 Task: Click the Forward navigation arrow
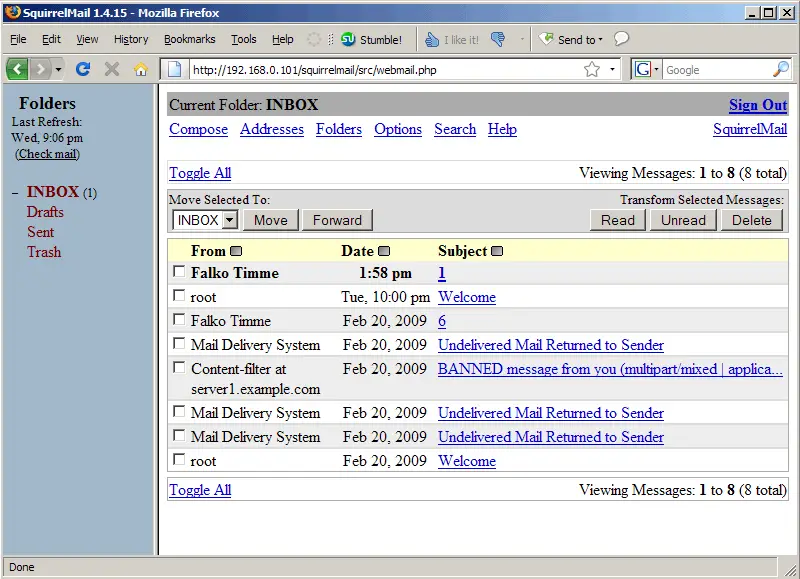point(40,69)
